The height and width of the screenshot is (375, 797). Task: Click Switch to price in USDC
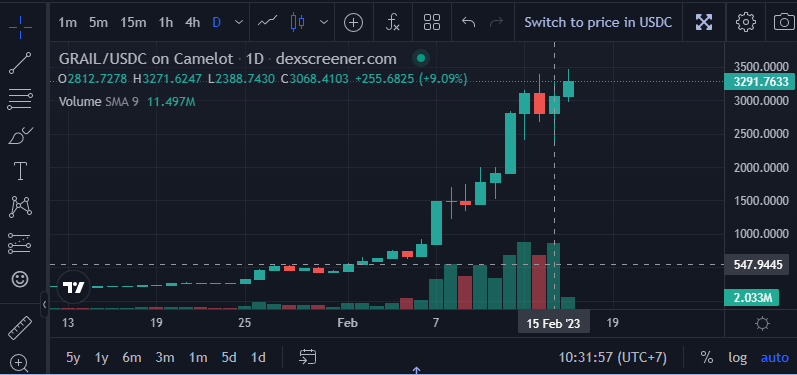[598, 22]
